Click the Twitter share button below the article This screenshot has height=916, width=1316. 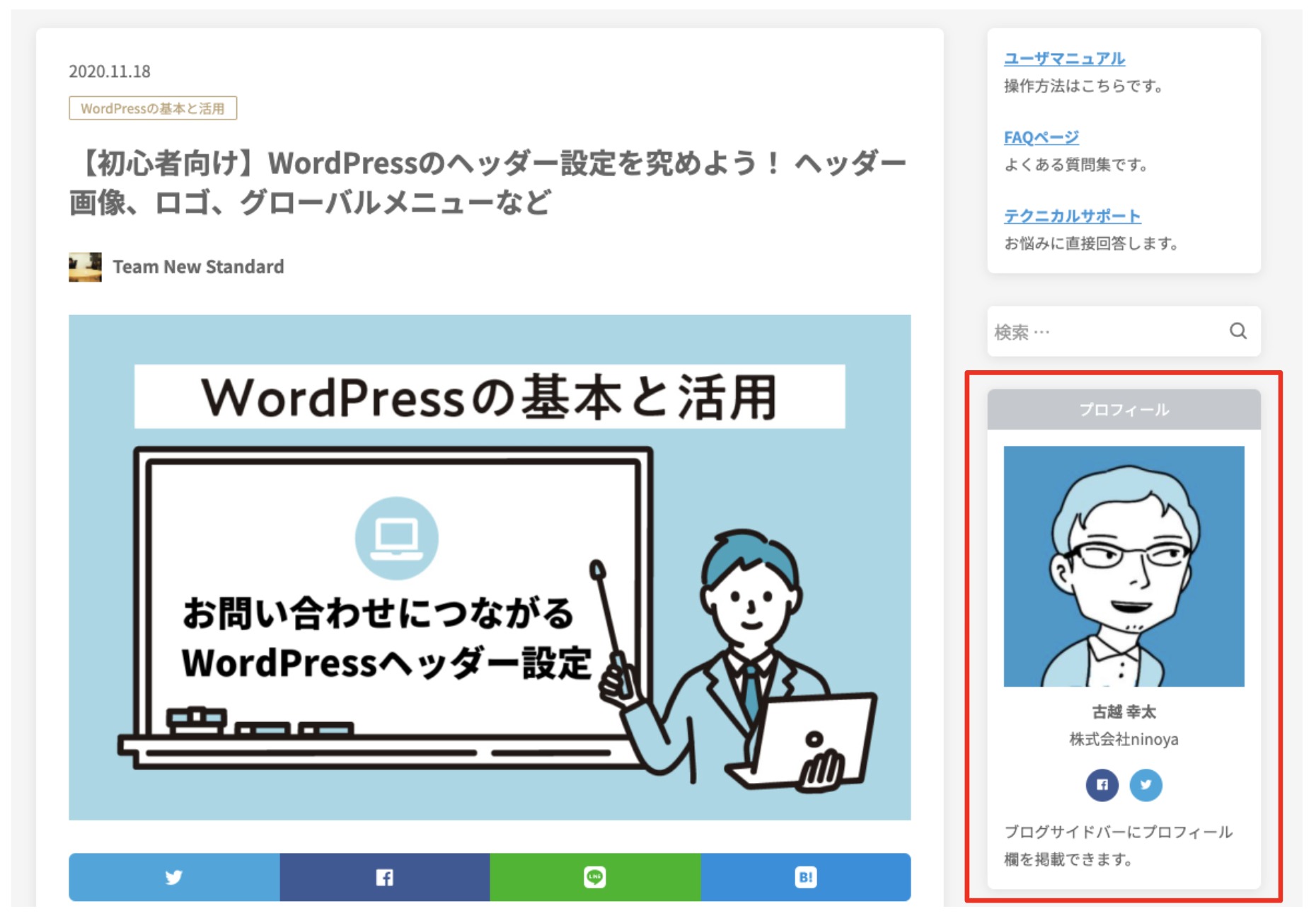point(174,877)
